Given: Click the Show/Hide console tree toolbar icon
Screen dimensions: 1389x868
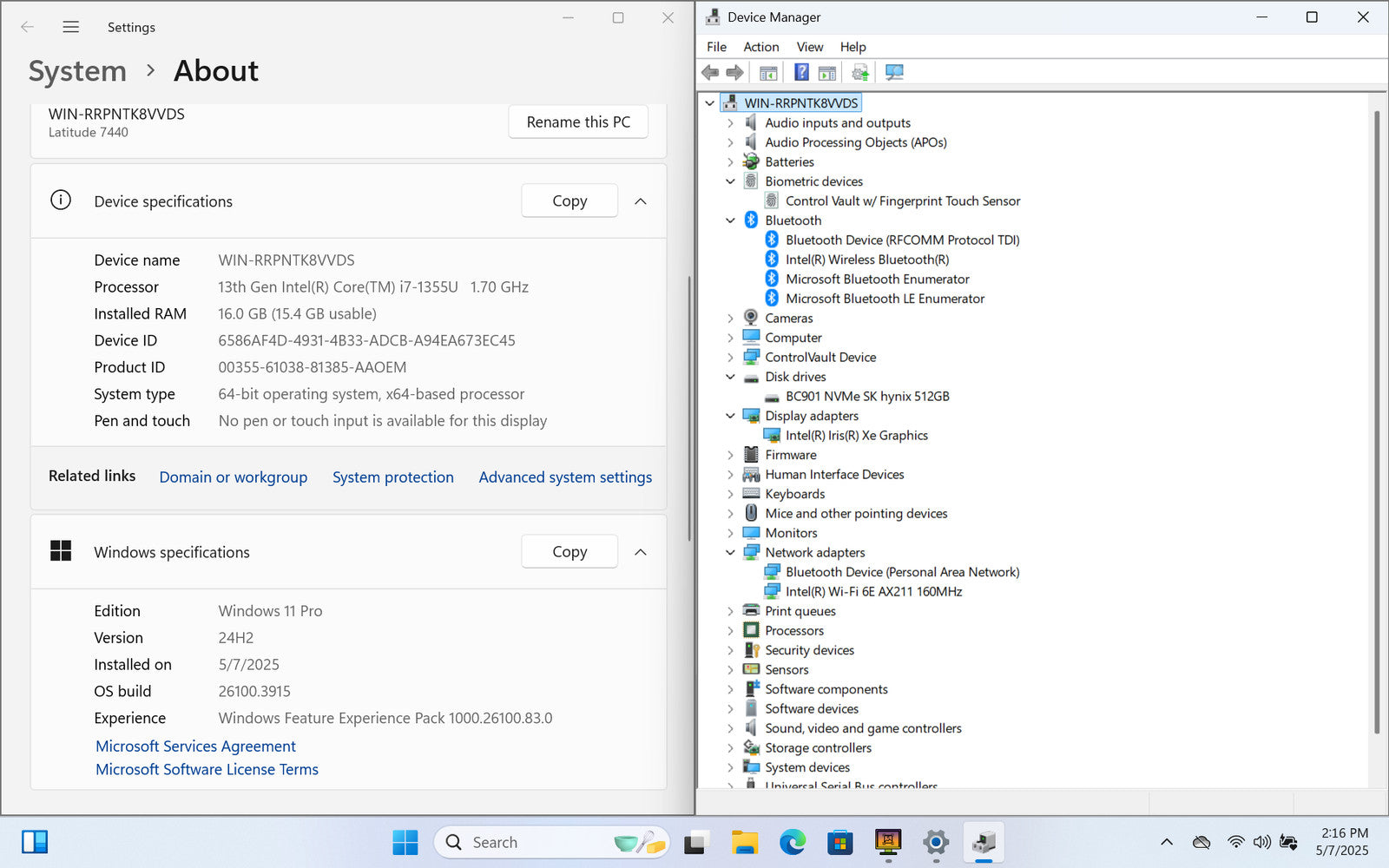Looking at the screenshot, I should pos(768,72).
